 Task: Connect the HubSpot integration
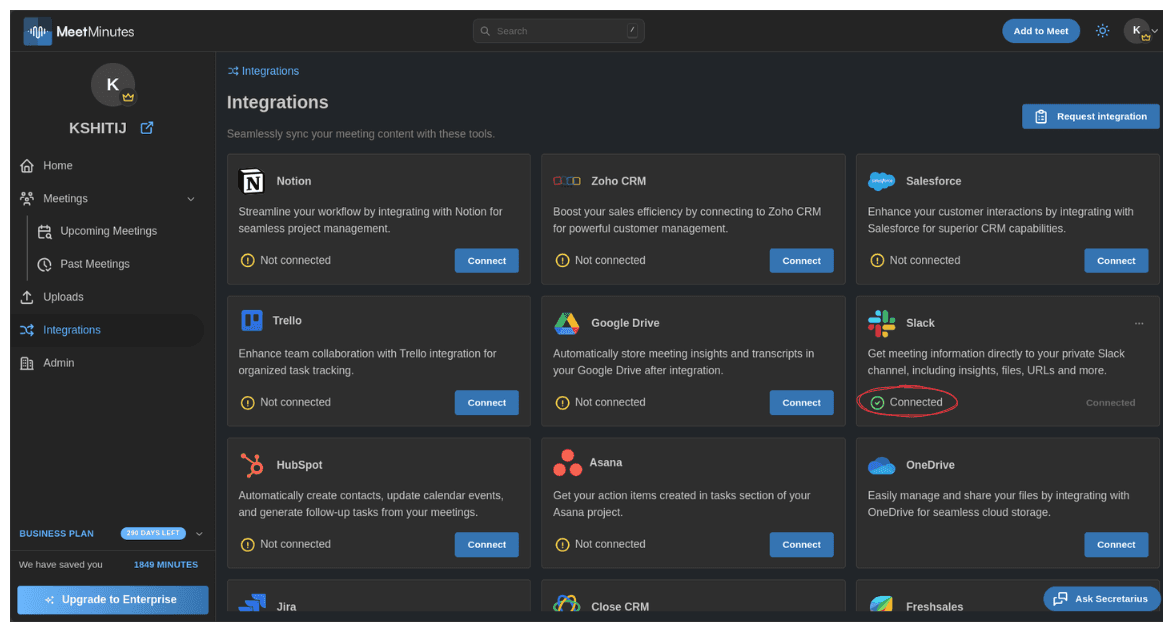point(487,545)
